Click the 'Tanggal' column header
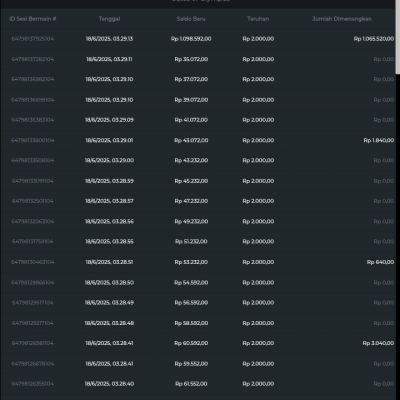The height and width of the screenshot is (400, 400). (x=109, y=19)
